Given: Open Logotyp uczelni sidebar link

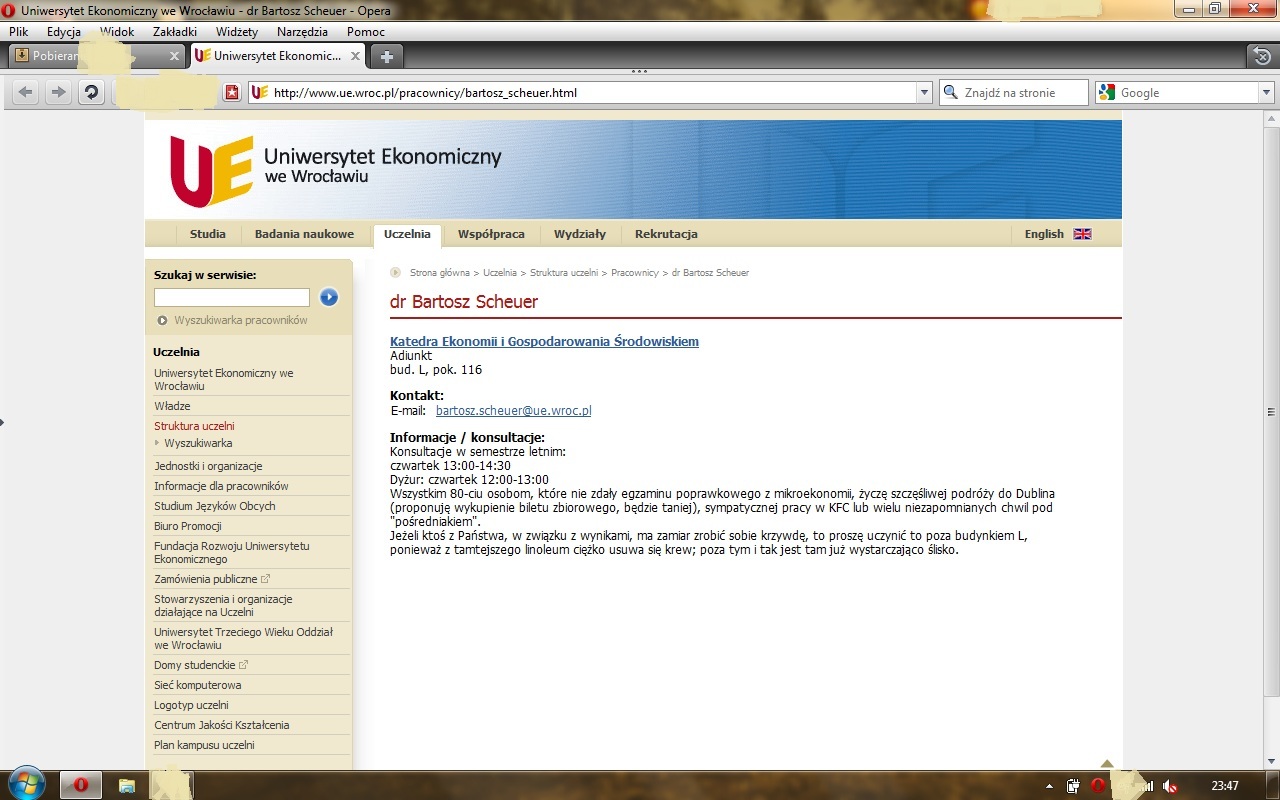Looking at the screenshot, I should tap(191, 705).
